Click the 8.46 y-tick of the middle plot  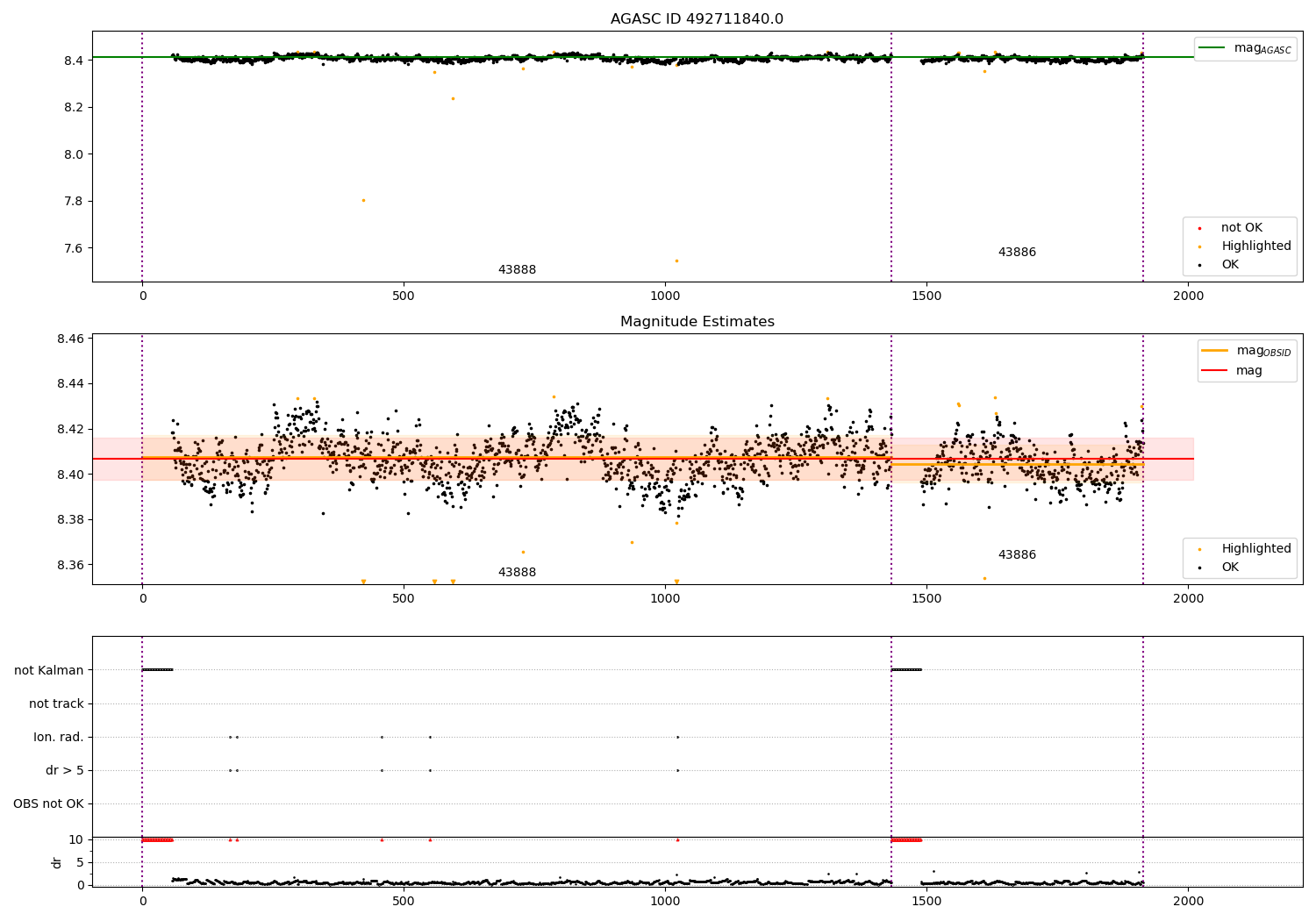(x=70, y=339)
